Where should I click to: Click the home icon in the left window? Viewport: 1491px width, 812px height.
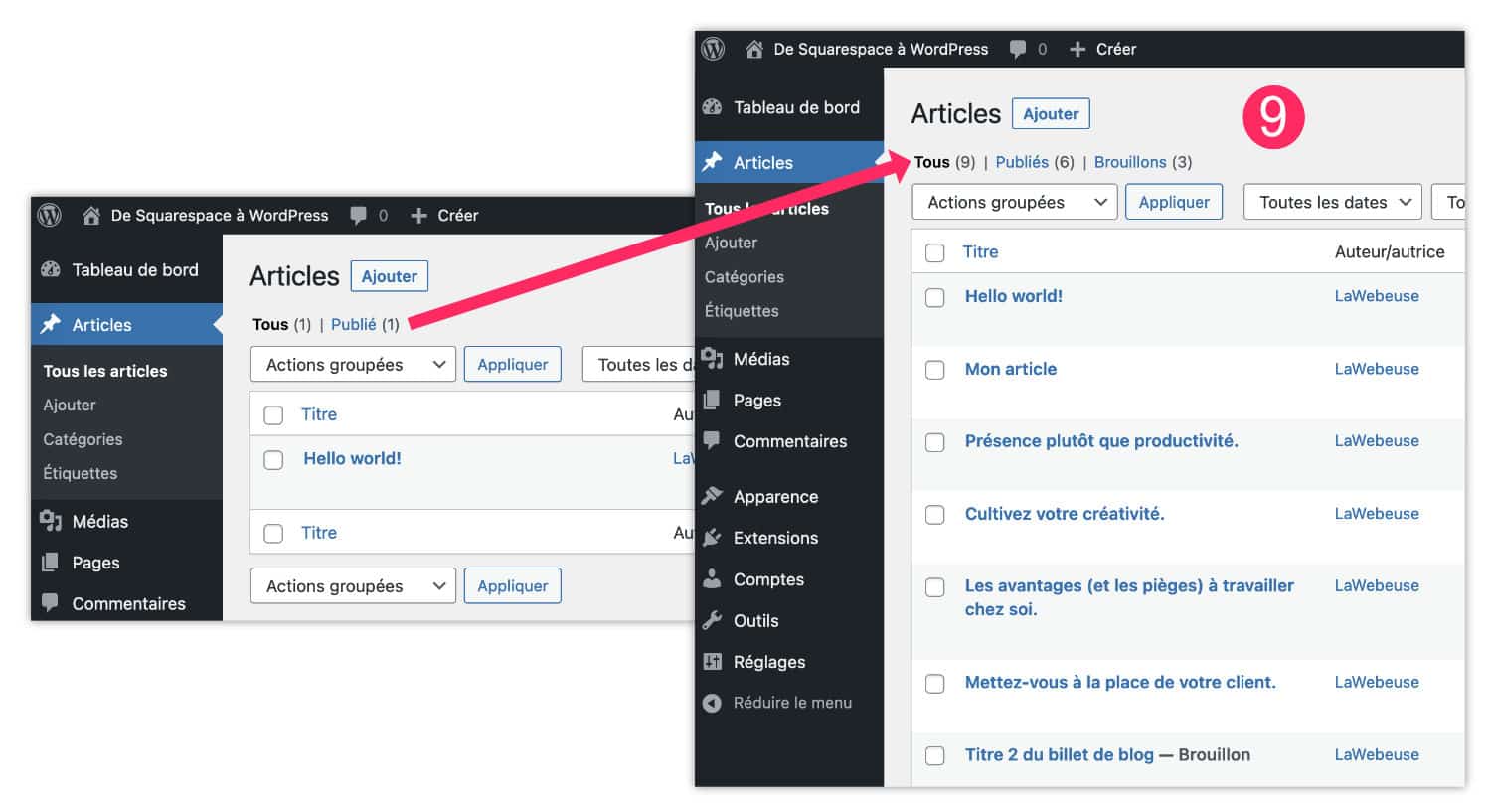click(x=91, y=215)
